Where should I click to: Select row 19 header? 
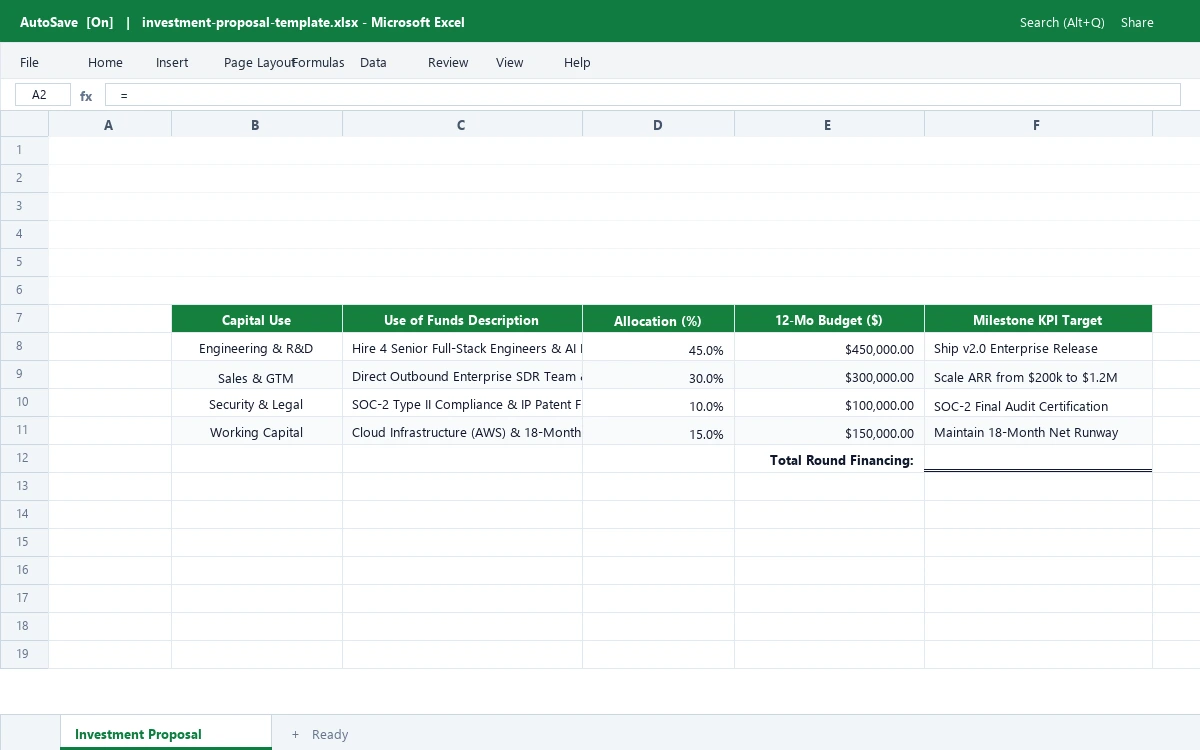point(24,654)
